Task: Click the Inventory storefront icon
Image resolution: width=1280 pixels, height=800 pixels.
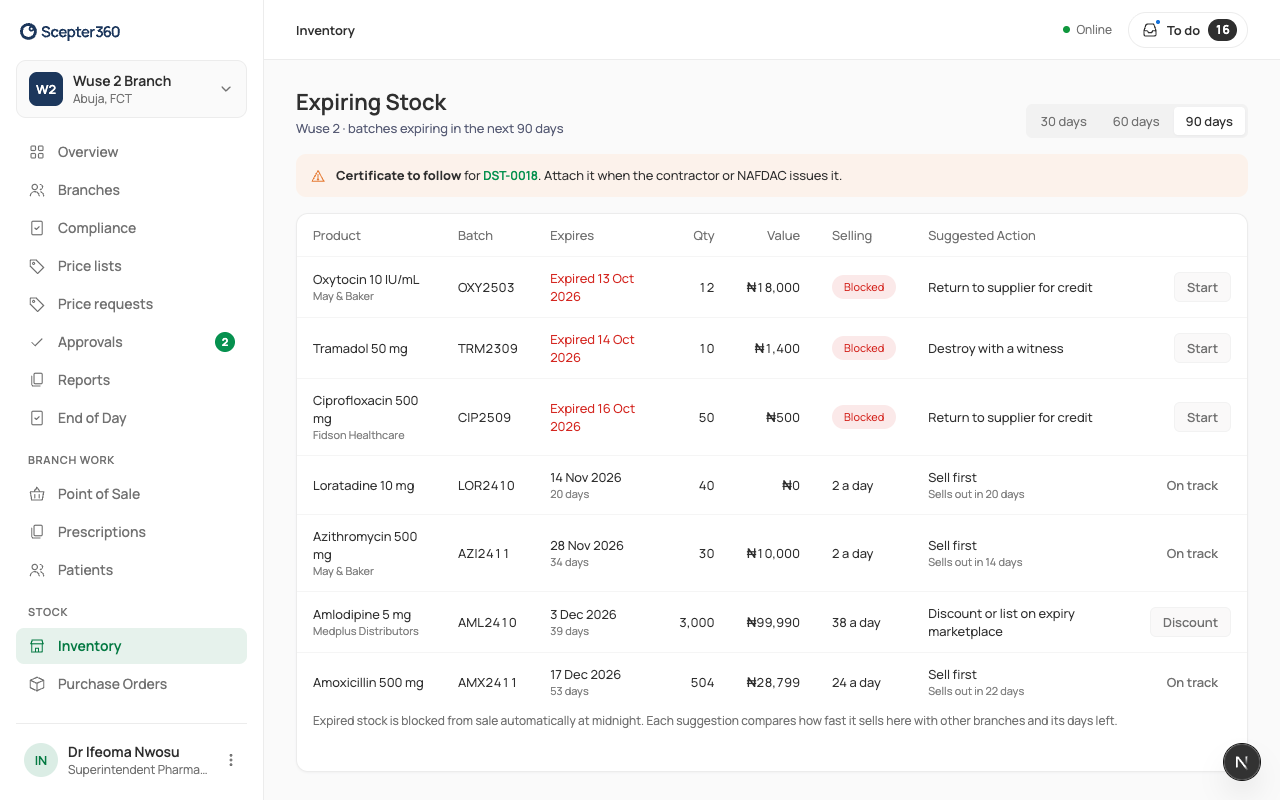Action: [x=37, y=646]
